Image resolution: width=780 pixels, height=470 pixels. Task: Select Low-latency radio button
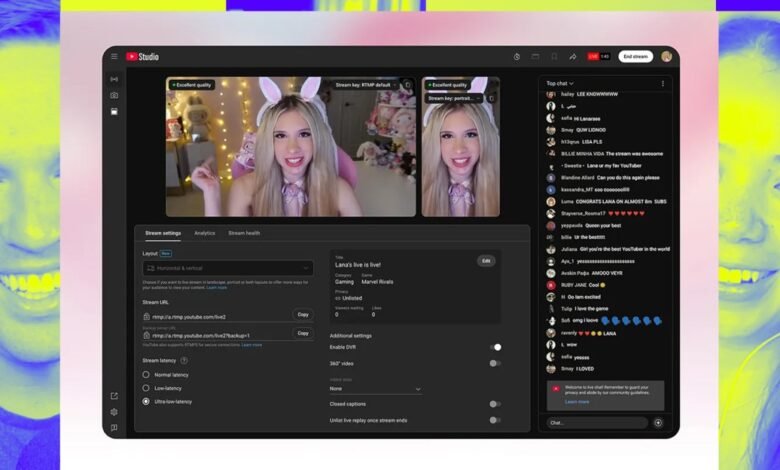[146, 388]
